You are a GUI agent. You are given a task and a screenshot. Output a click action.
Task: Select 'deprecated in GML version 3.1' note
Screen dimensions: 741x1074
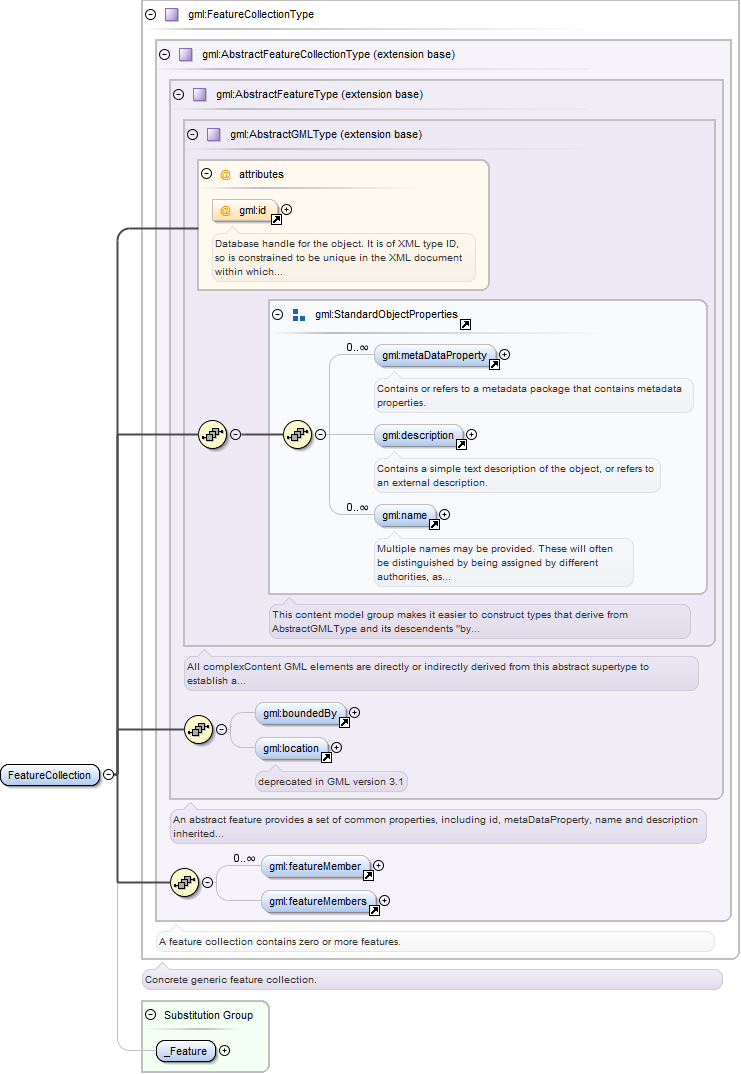(331, 782)
